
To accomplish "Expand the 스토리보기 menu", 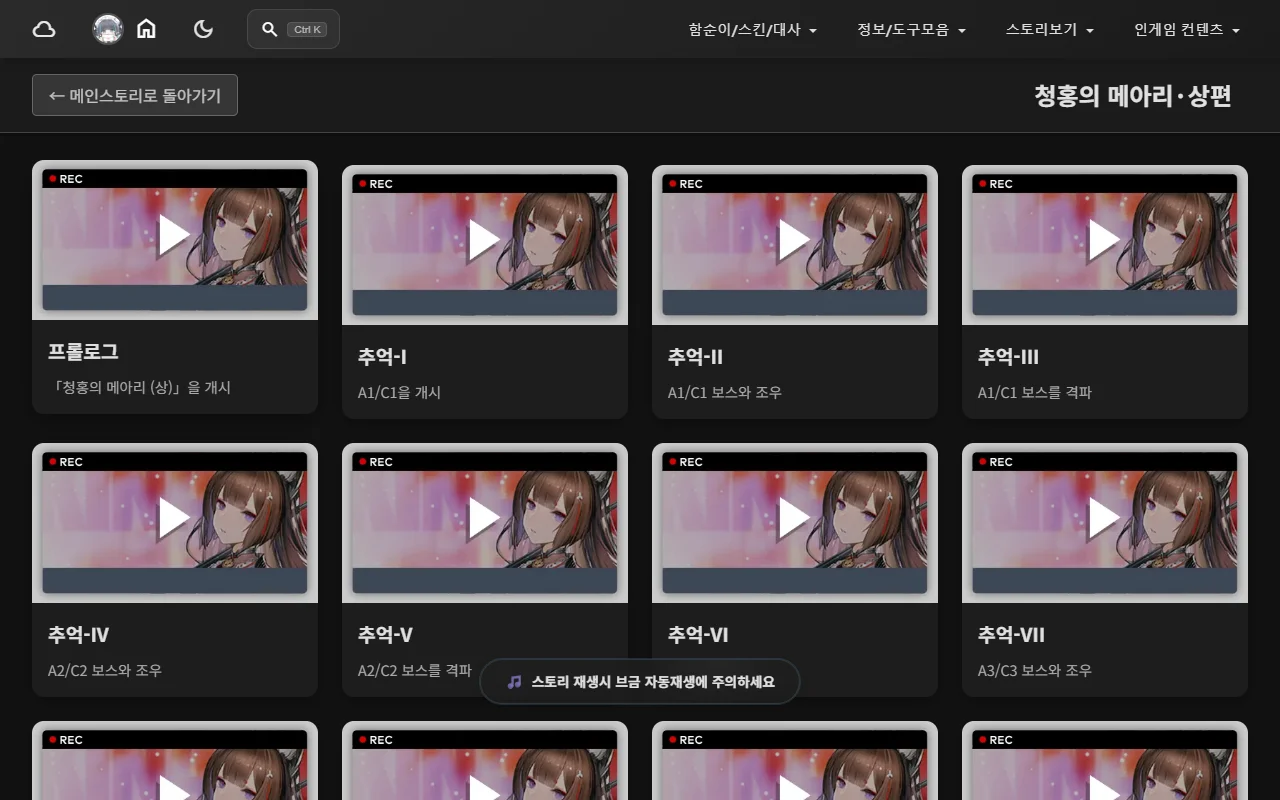I will coord(1050,30).
